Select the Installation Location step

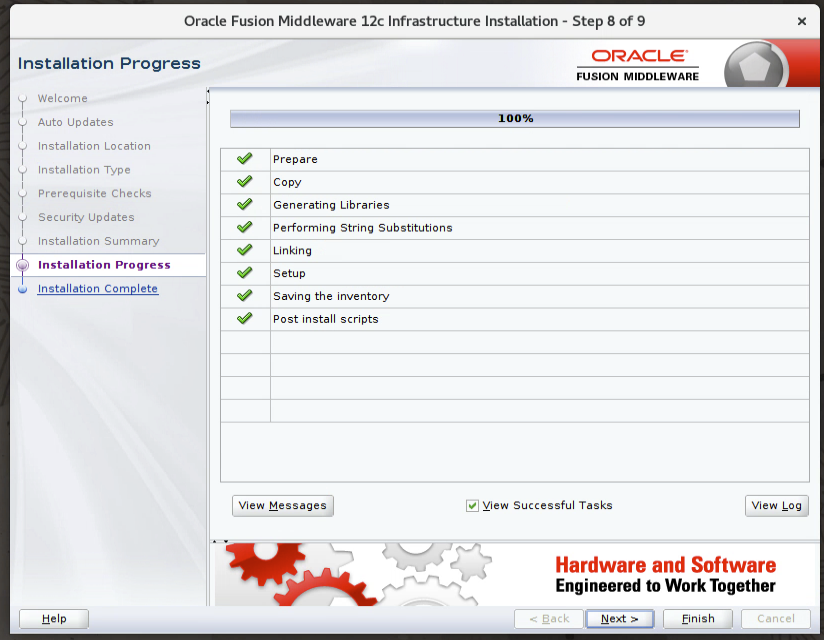[x=94, y=146]
